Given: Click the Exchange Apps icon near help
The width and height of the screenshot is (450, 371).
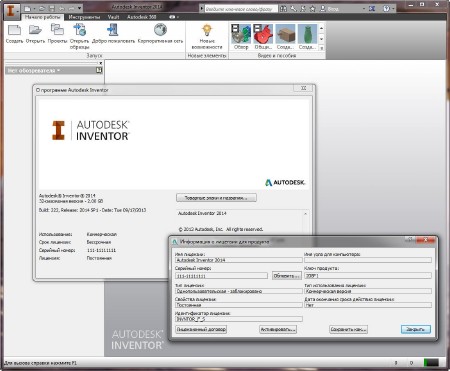Looking at the screenshot, I should click(372, 9).
